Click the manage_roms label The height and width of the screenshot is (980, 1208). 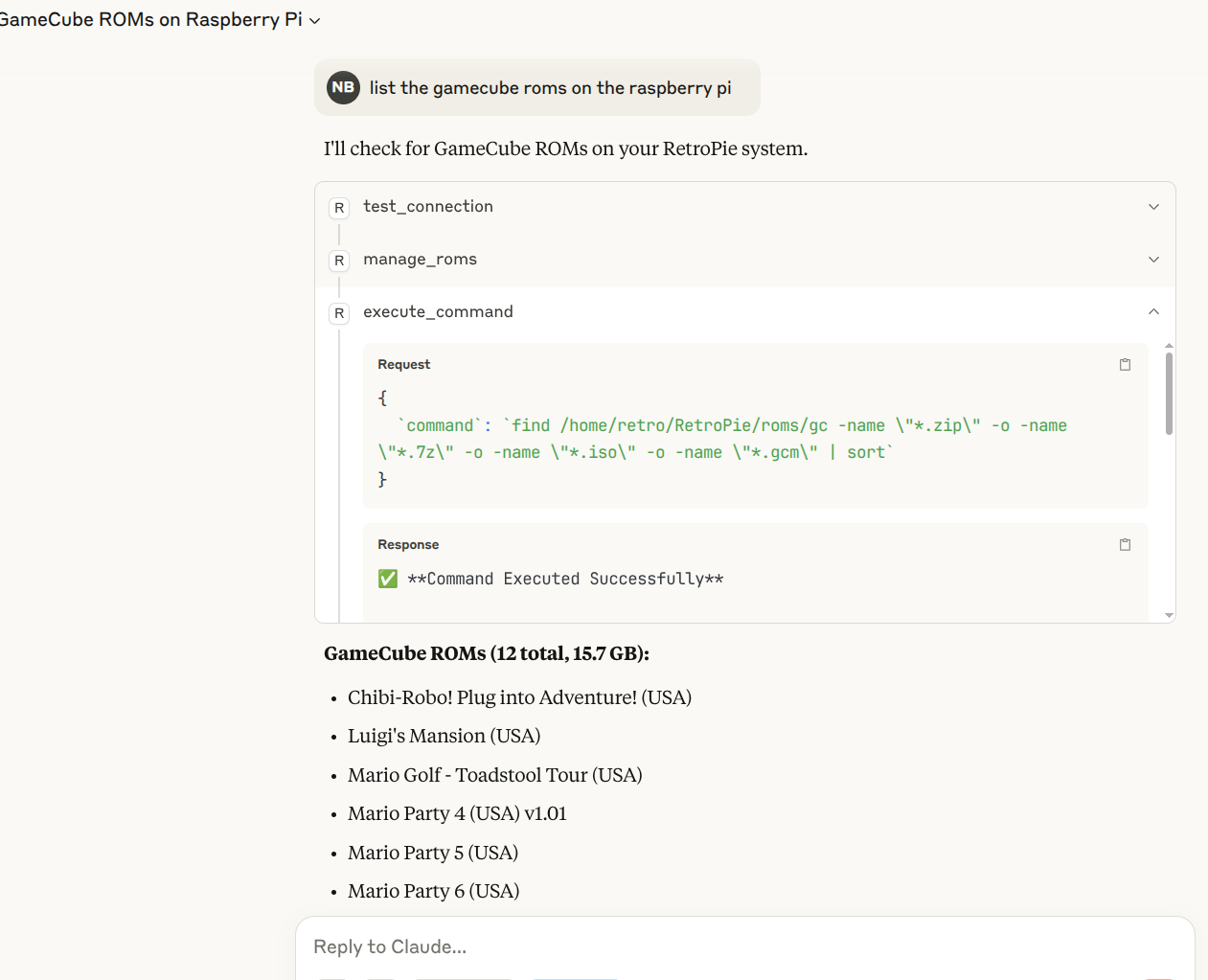tap(420, 259)
